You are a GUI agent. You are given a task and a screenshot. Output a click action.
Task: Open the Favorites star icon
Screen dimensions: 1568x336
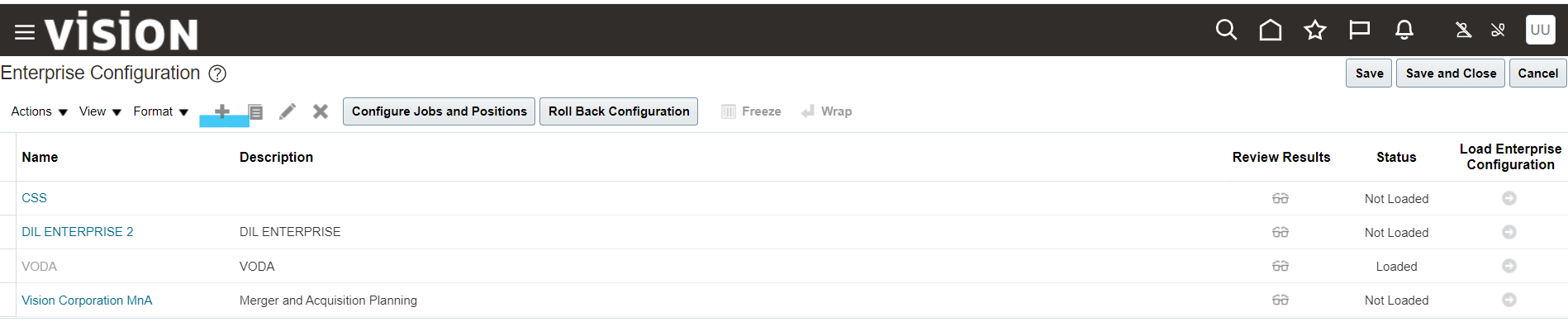(x=1314, y=31)
